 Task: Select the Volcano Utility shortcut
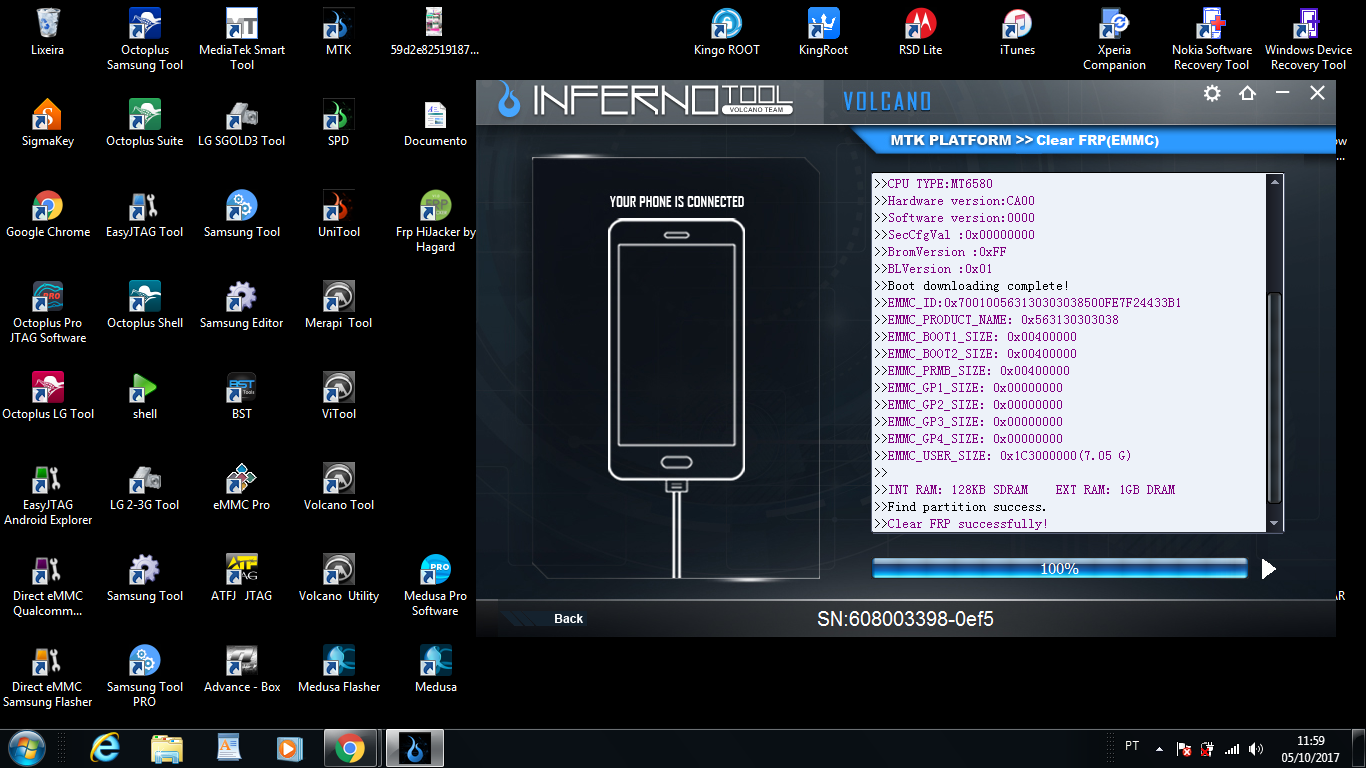(x=338, y=578)
